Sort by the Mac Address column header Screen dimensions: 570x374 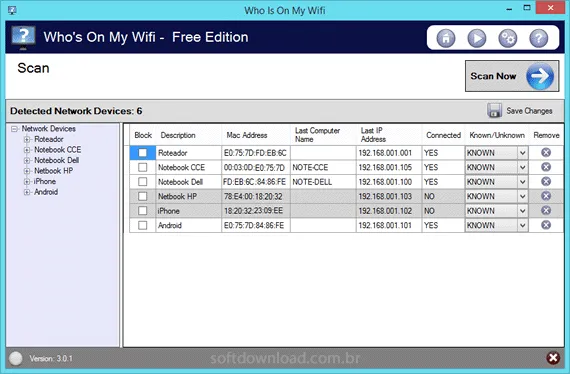(247, 135)
